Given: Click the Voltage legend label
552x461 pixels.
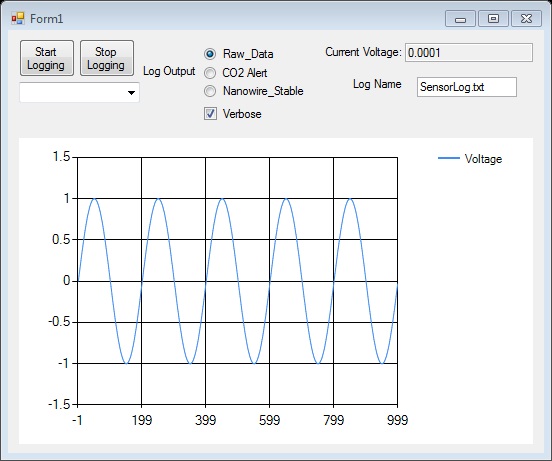Looking at the screenshot, I should [483, 159].
